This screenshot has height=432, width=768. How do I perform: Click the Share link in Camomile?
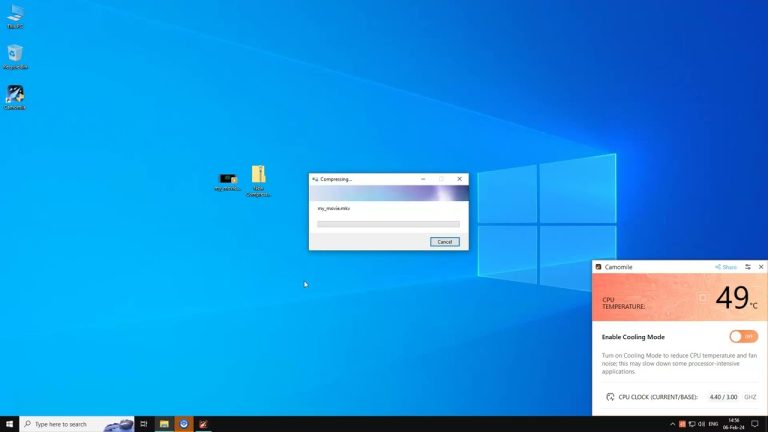[x=726, y=267]
